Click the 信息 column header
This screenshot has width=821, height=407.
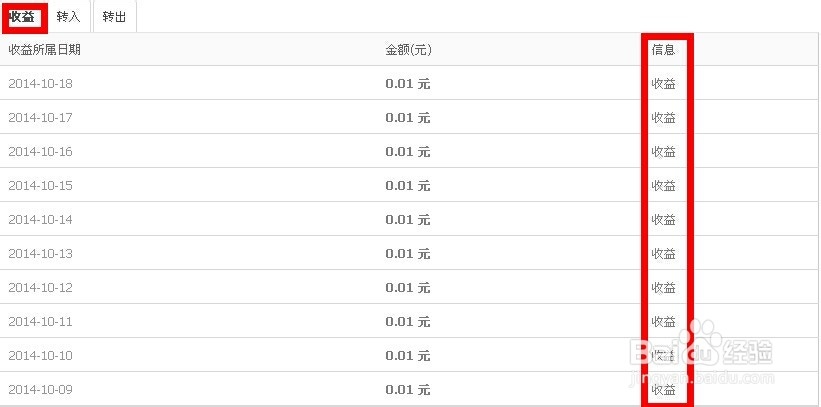coord(663,50)
